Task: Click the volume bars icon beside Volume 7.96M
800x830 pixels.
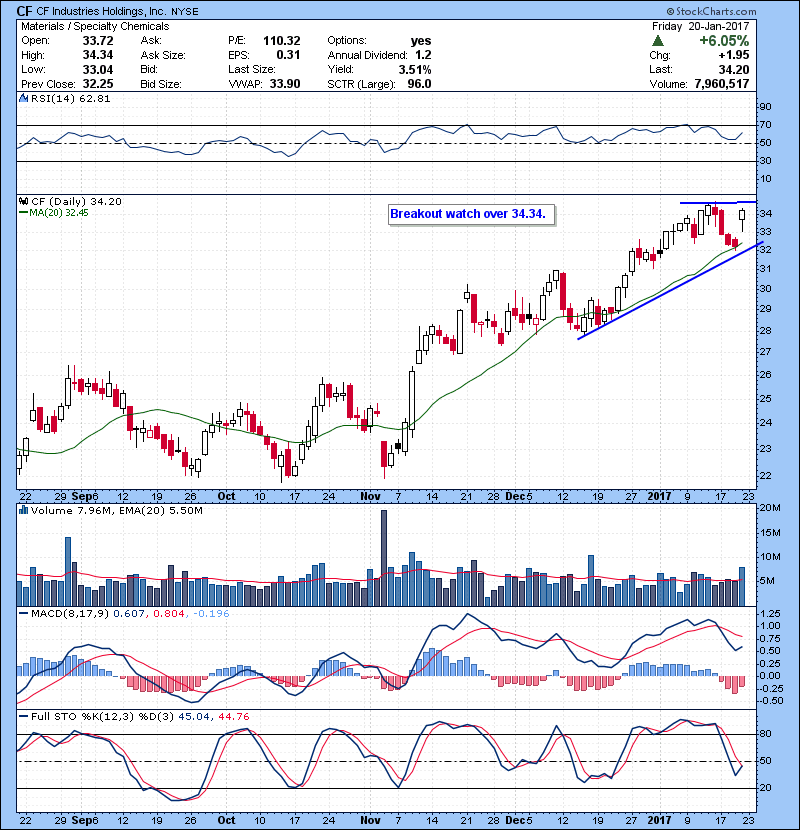Action: click(x=23, y=510)
